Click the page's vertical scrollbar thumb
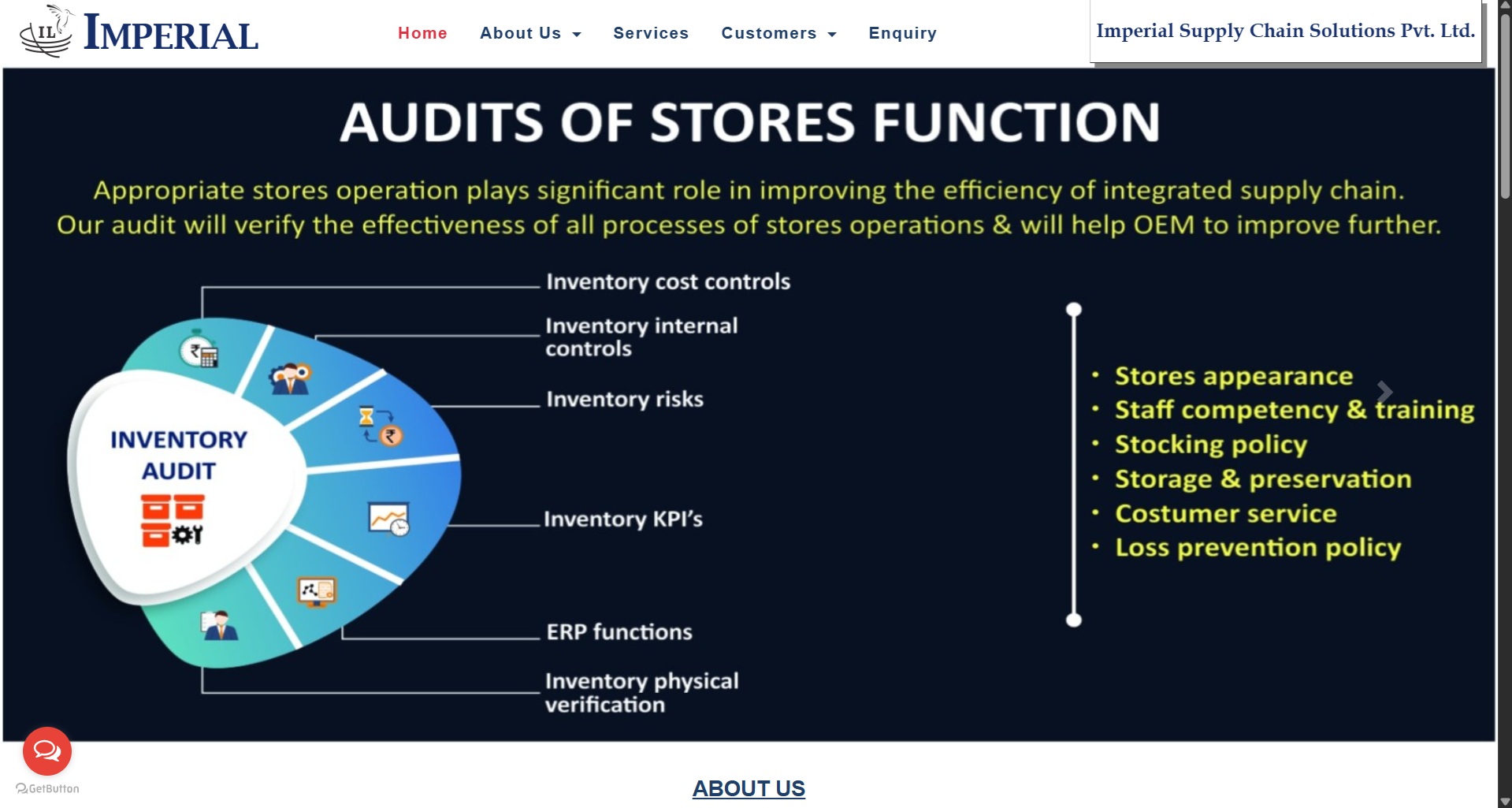Viewport: 1512px width, 808px height. (x=1505, y=102)
